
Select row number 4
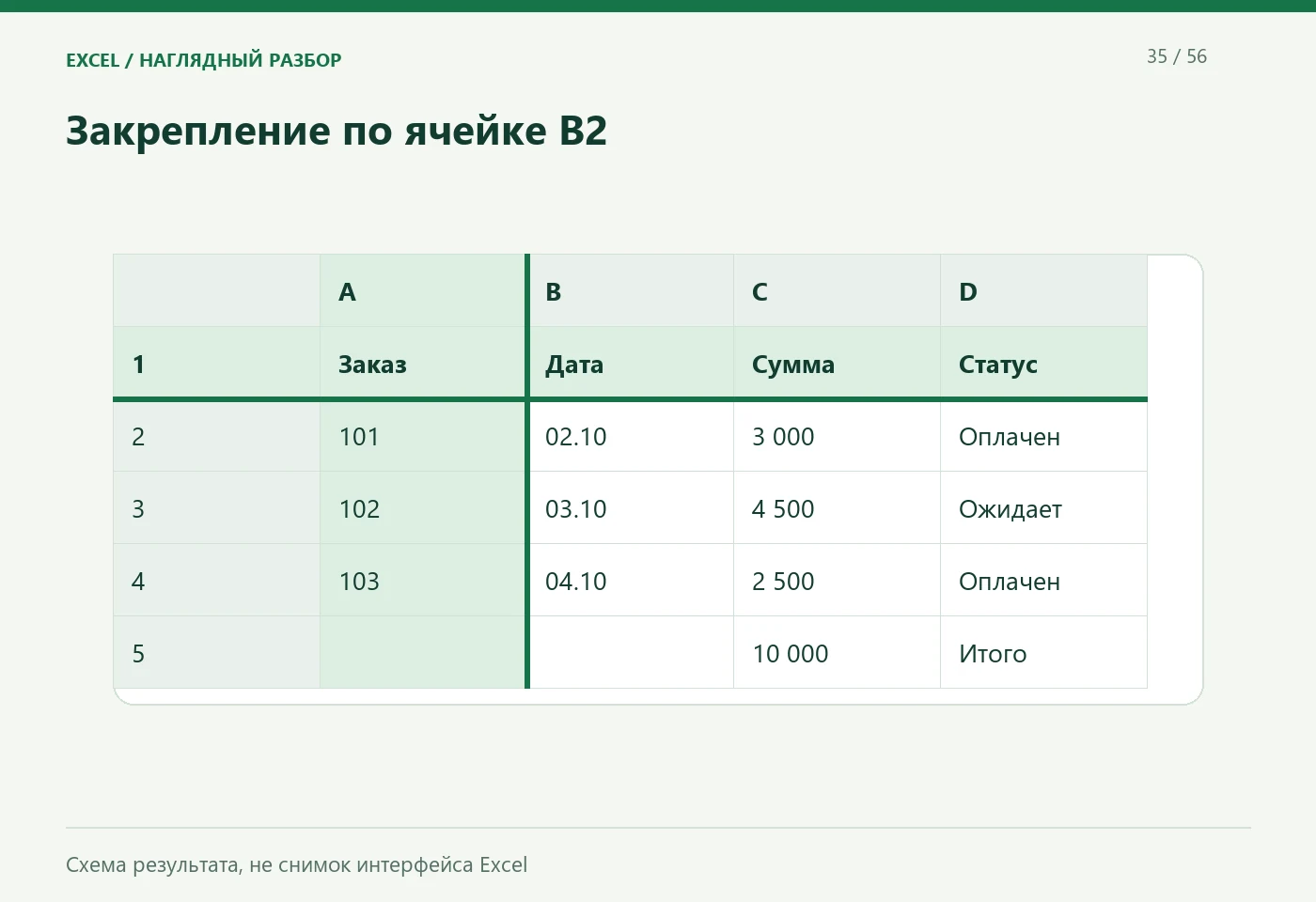216,581
